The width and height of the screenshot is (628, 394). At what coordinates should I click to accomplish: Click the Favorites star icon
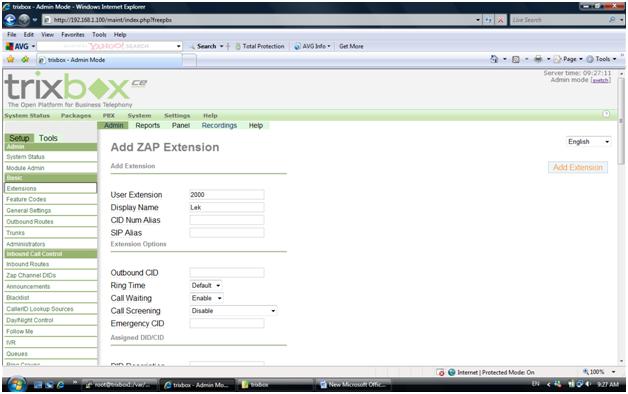[10, 60]
